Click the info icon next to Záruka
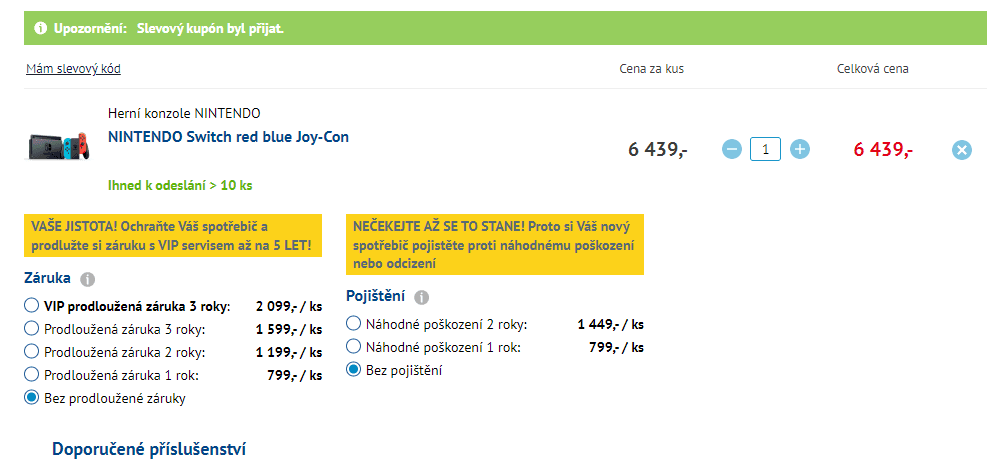 click(87, 280)
